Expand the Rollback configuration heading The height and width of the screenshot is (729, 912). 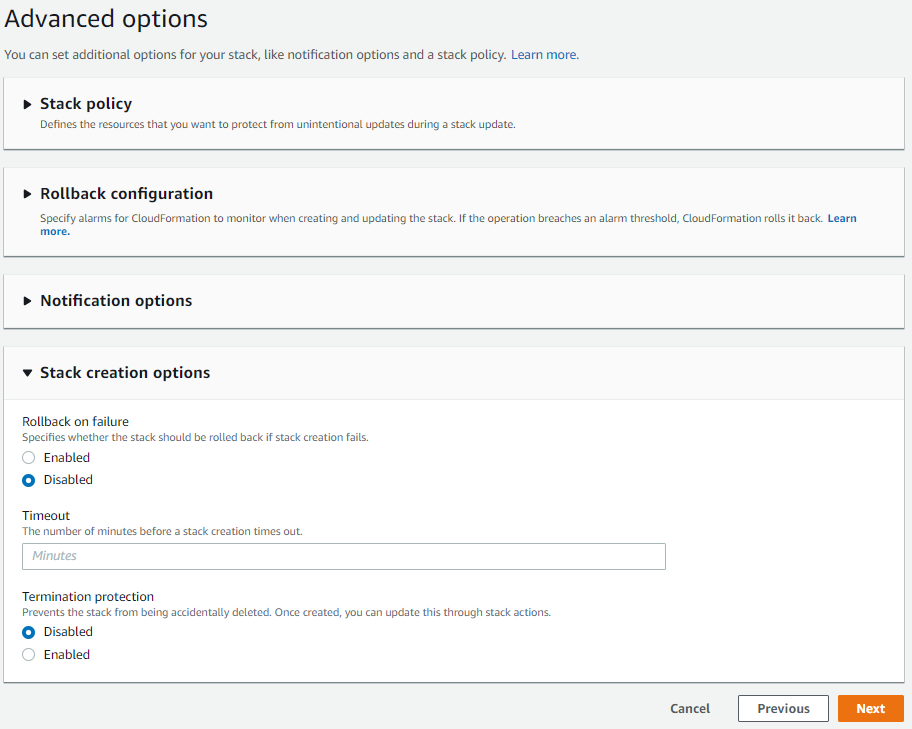[x=126, y=194]
